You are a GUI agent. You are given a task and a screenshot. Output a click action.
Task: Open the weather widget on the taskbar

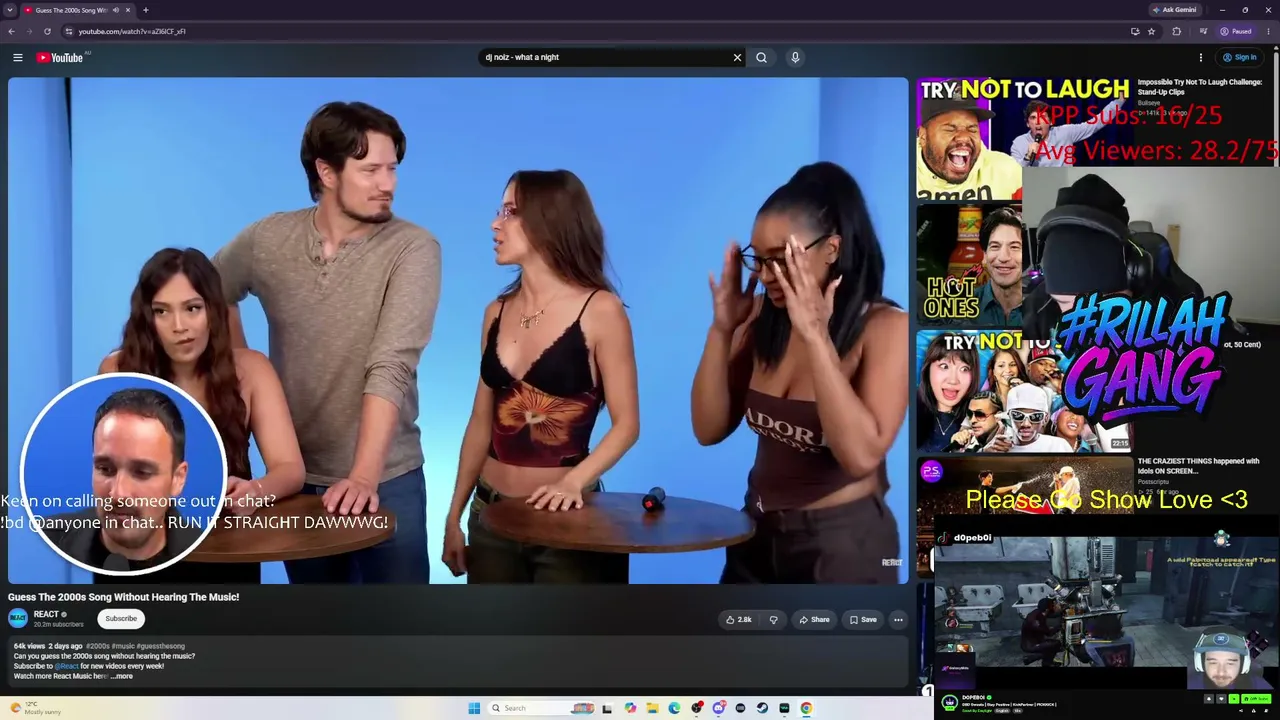click(36, 708)
